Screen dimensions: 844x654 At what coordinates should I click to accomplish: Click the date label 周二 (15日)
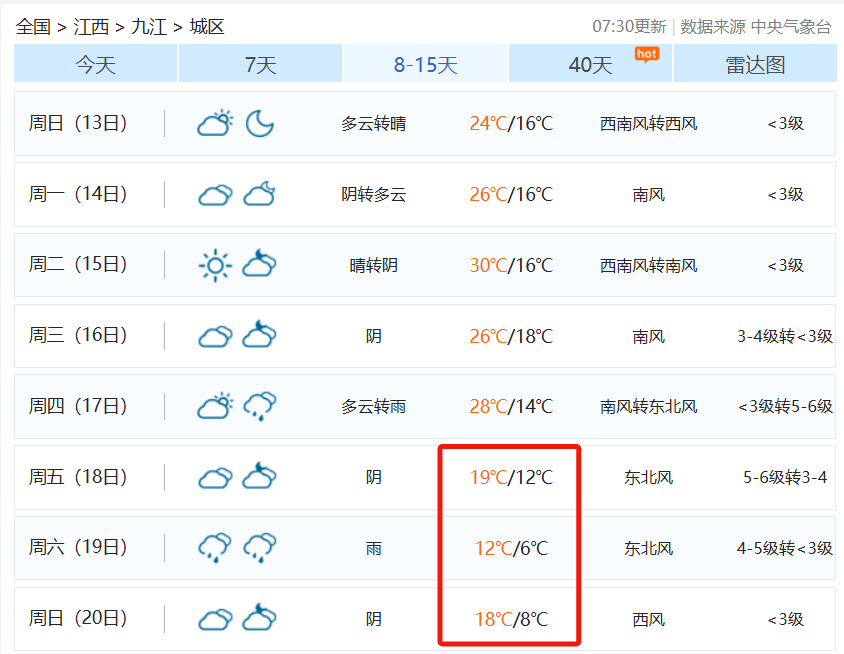tap(78, 264)
